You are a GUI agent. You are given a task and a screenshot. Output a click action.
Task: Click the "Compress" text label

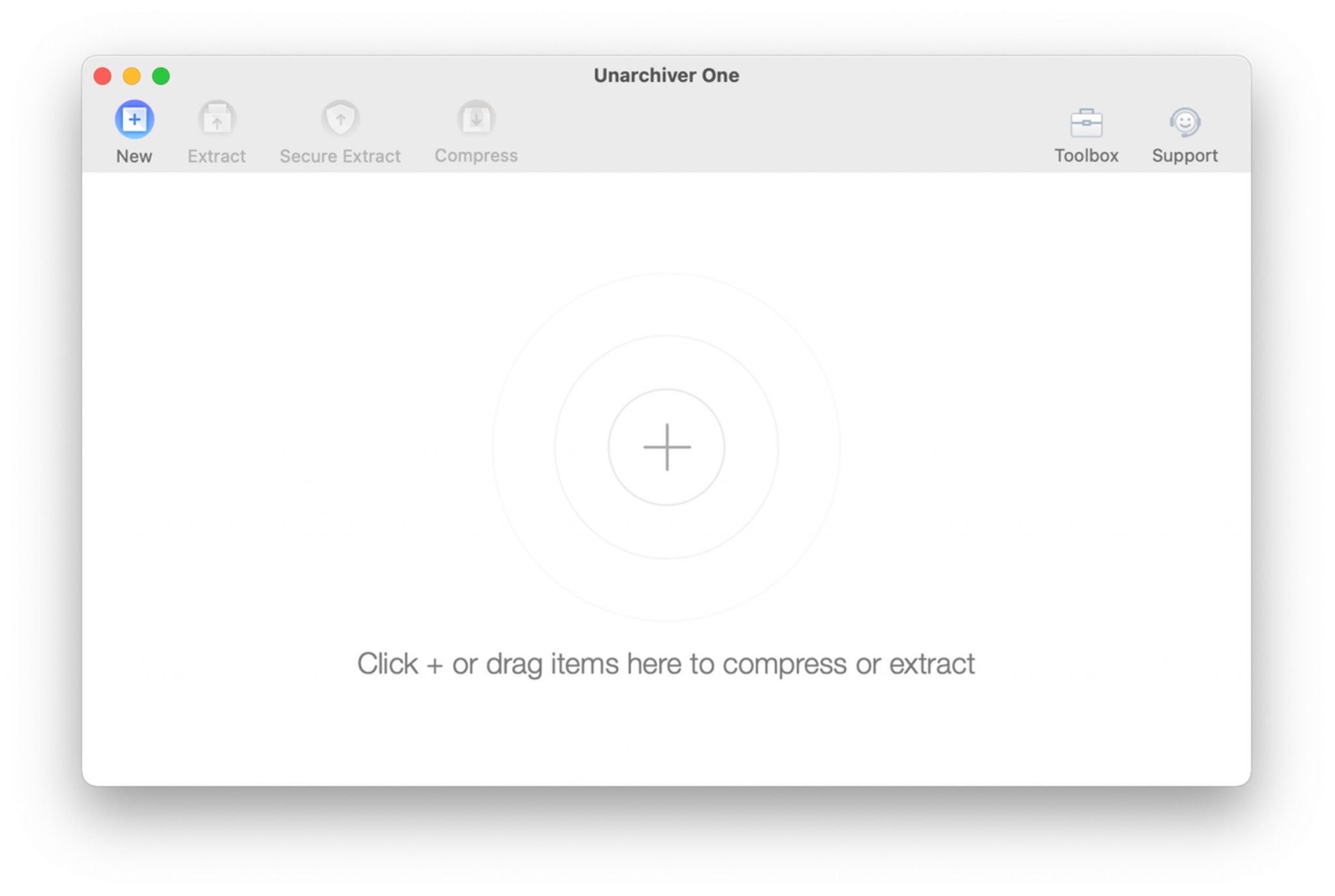(x=476, y=156)
